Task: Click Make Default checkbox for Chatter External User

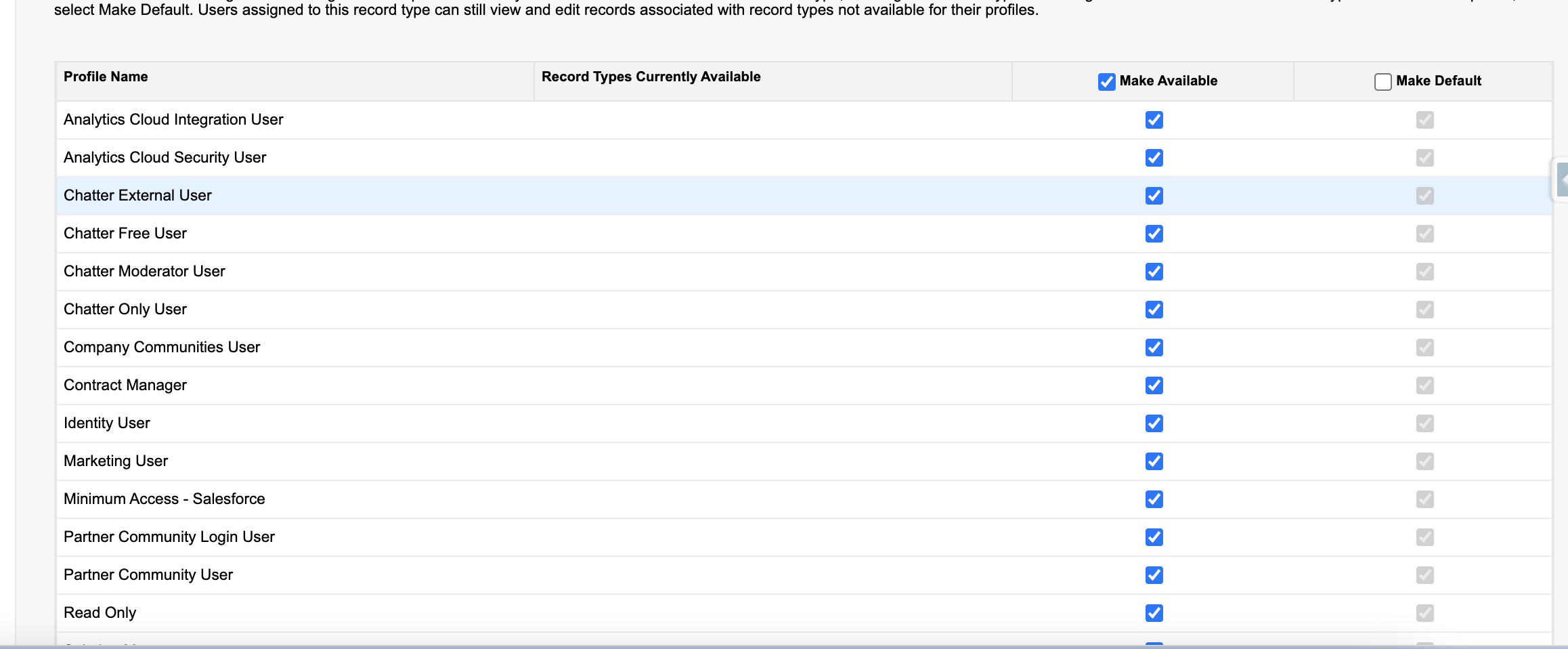Action: click(x=1424, y=196)
